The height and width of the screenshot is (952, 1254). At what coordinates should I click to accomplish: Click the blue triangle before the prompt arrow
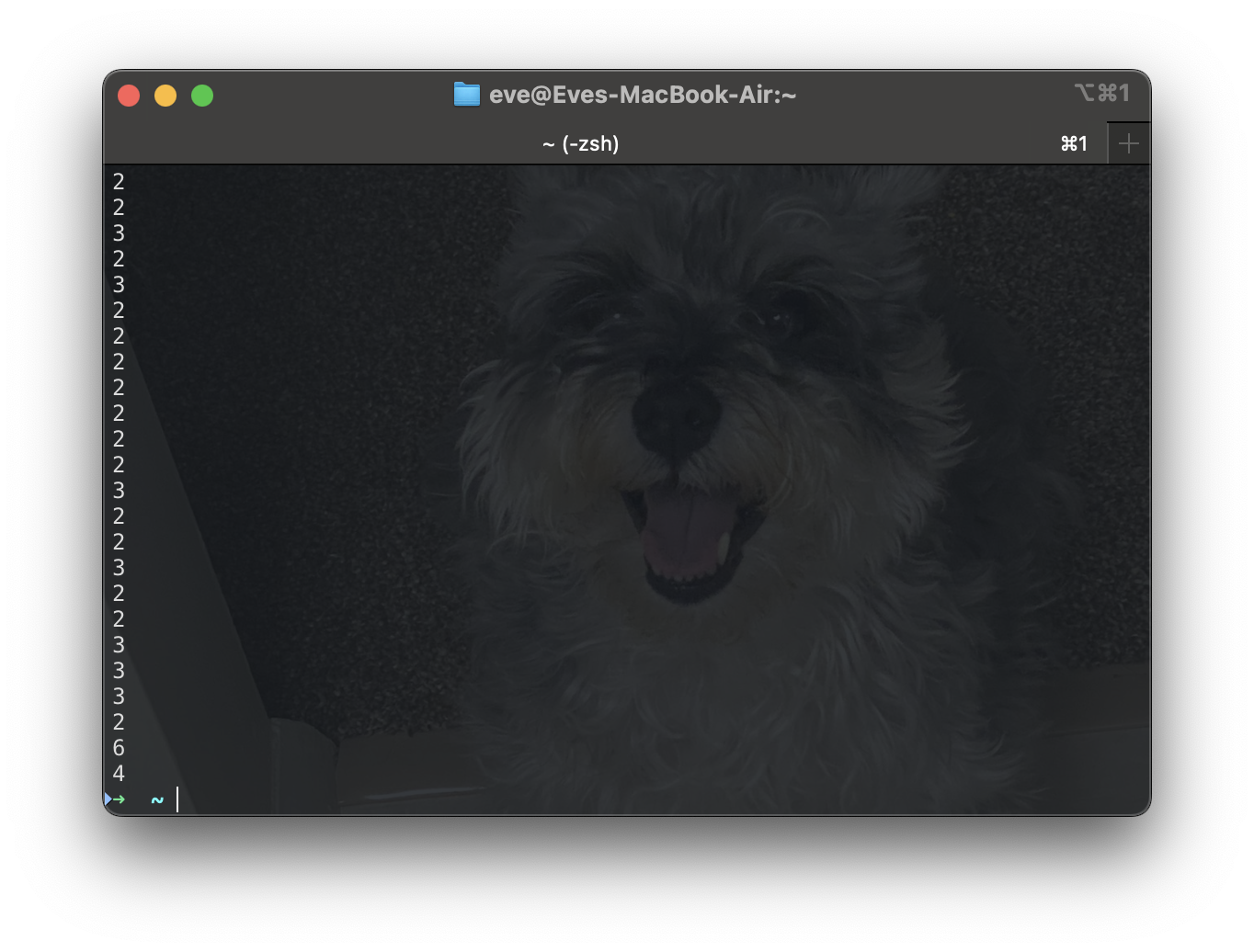(108, 799)
